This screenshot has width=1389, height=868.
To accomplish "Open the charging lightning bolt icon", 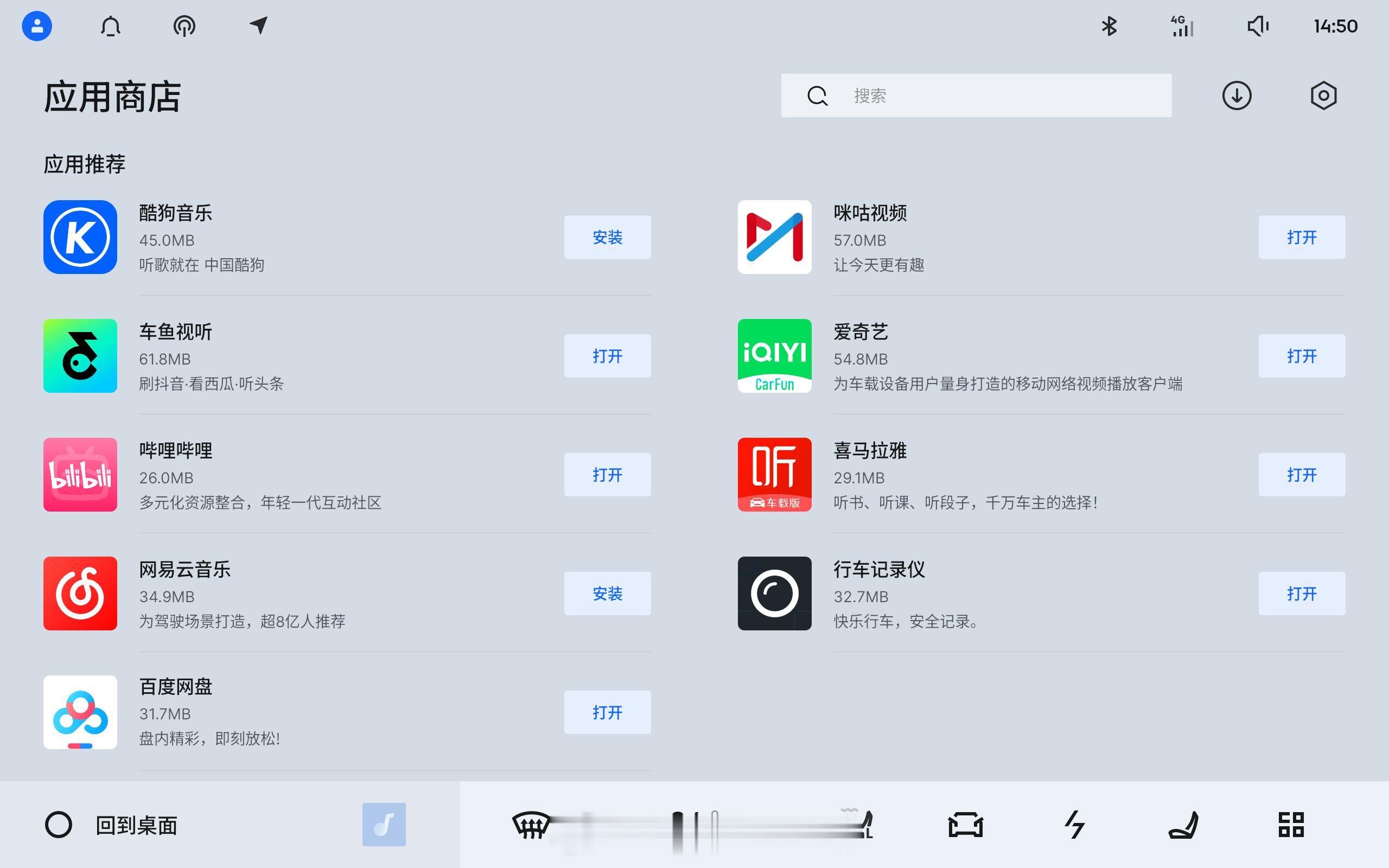I will pyautogui.click(x=1074, y=825).
